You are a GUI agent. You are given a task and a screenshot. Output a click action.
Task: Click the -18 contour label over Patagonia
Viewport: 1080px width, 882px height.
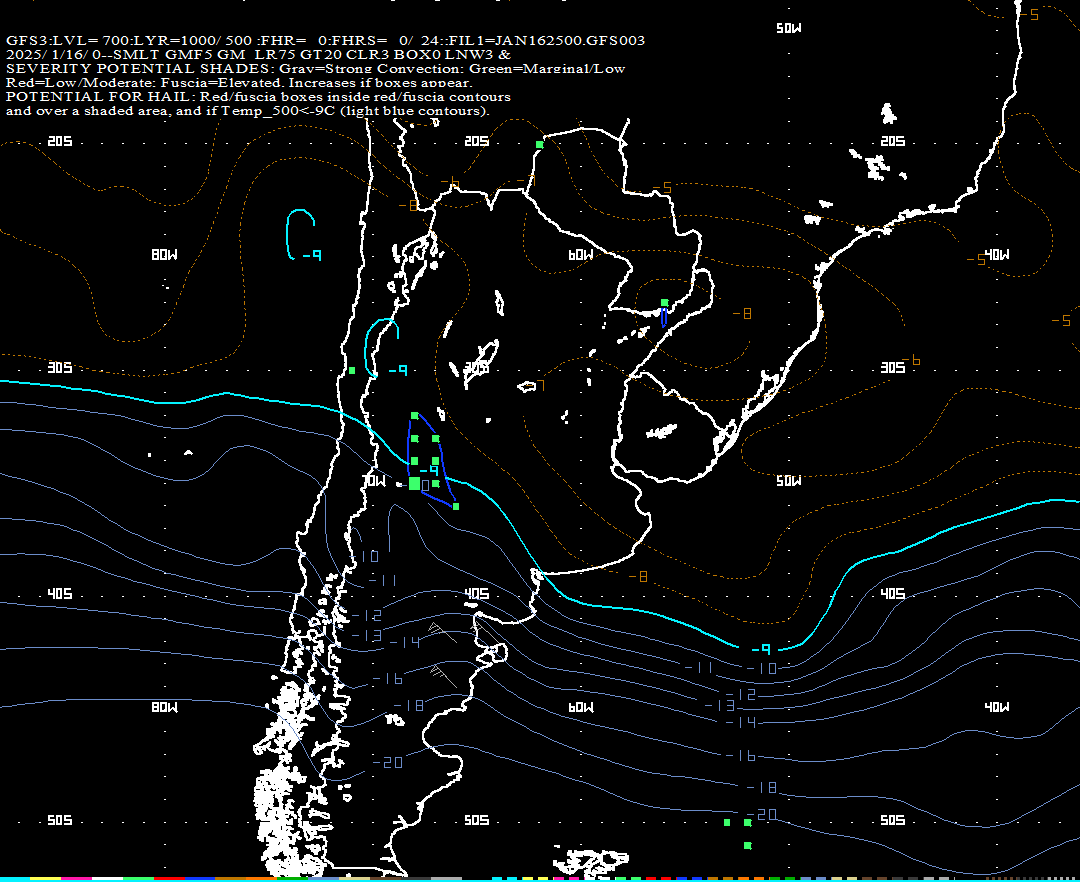(x=409, y=706)
